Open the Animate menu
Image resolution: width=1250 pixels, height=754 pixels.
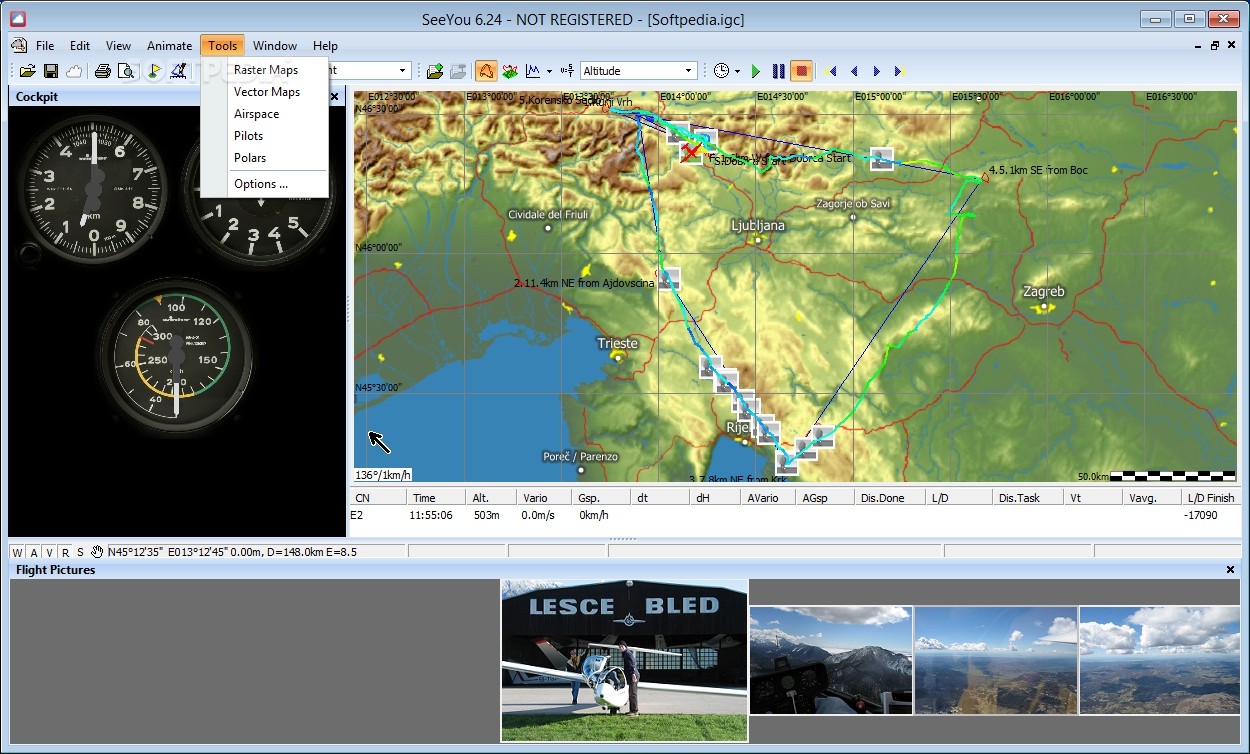pos(169,46)
